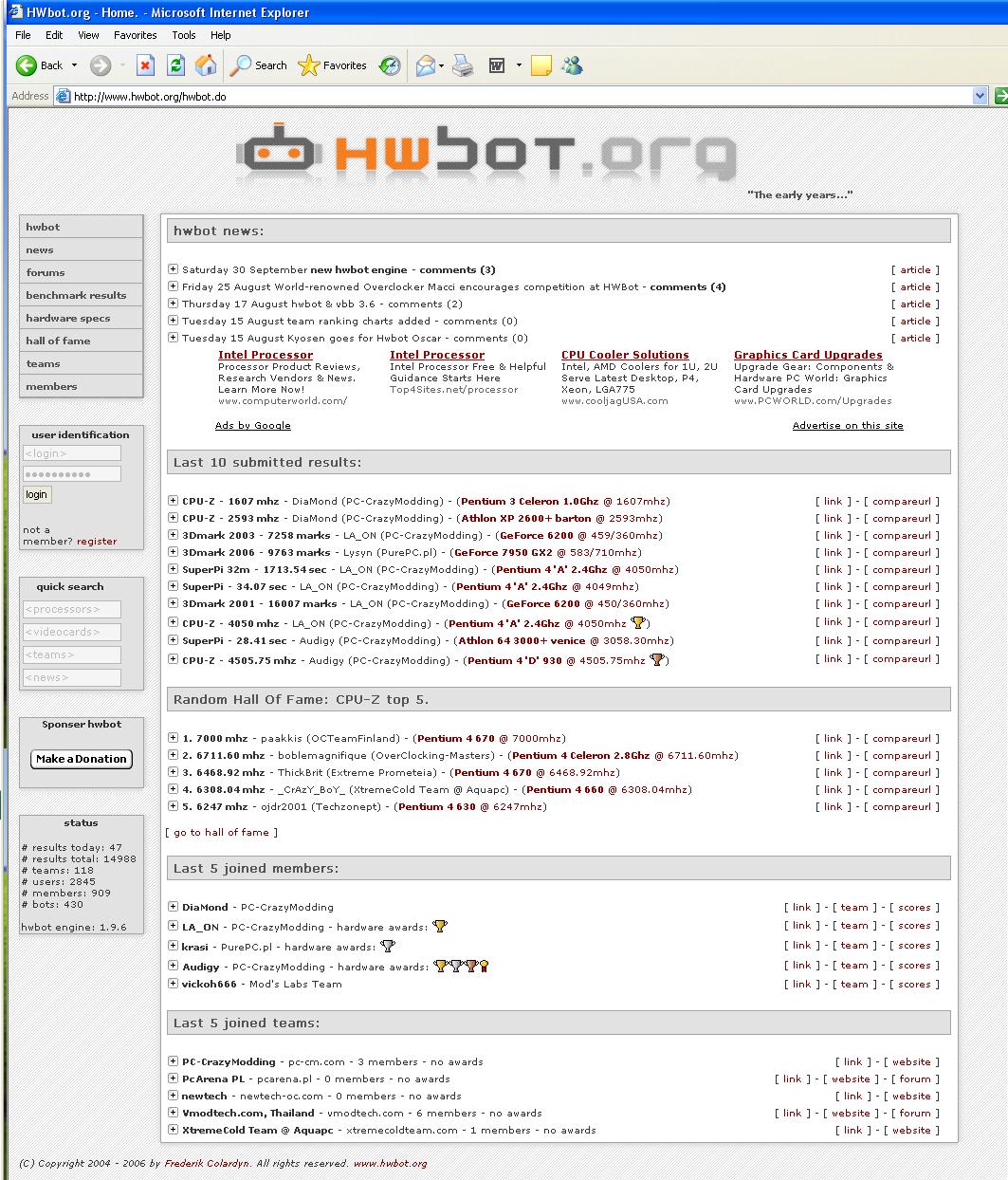Click compareurl for 3Dmark 2001 16007 marks

point(902,604)
